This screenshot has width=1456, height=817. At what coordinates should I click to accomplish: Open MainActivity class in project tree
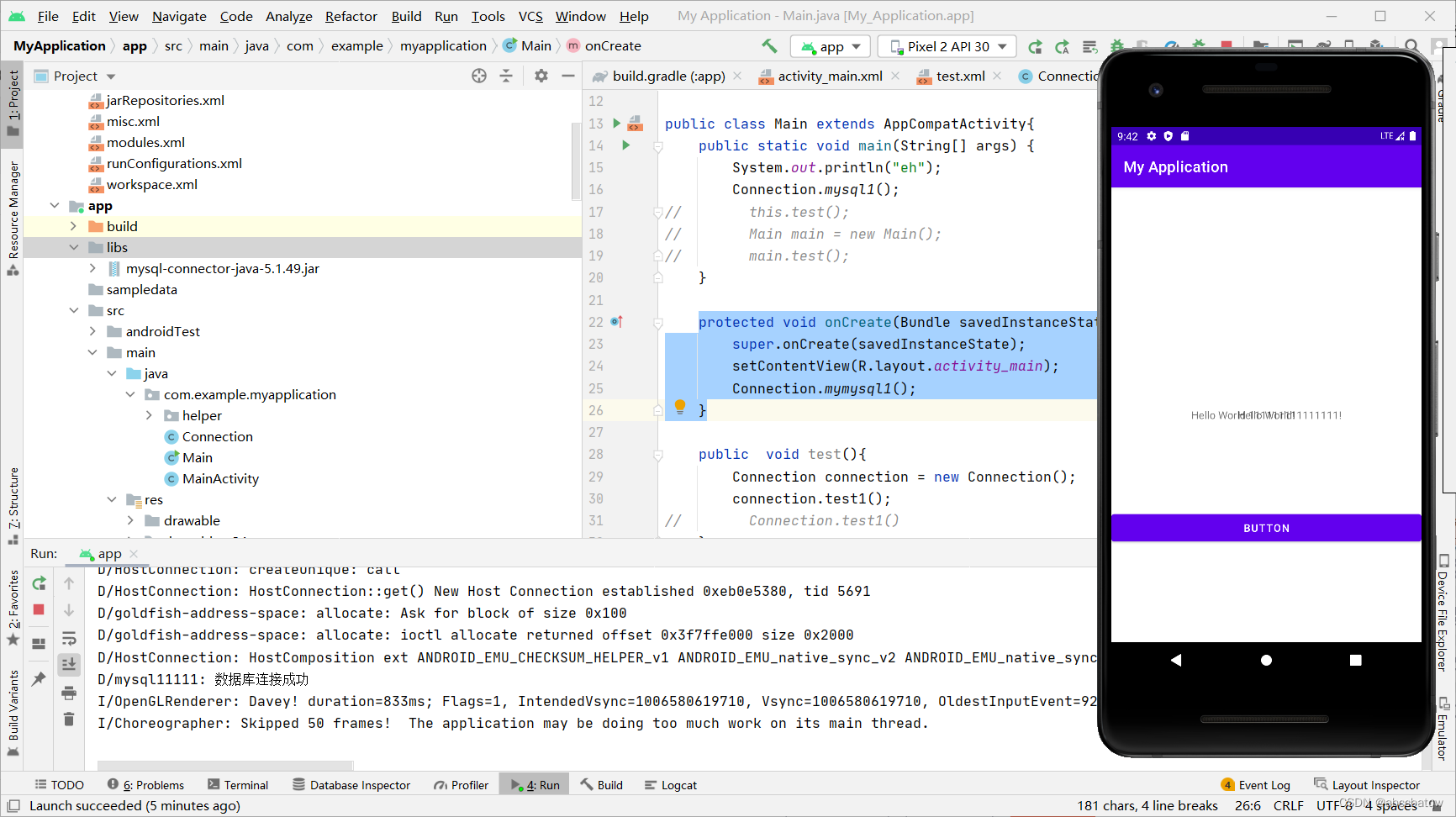pos(220,479)
